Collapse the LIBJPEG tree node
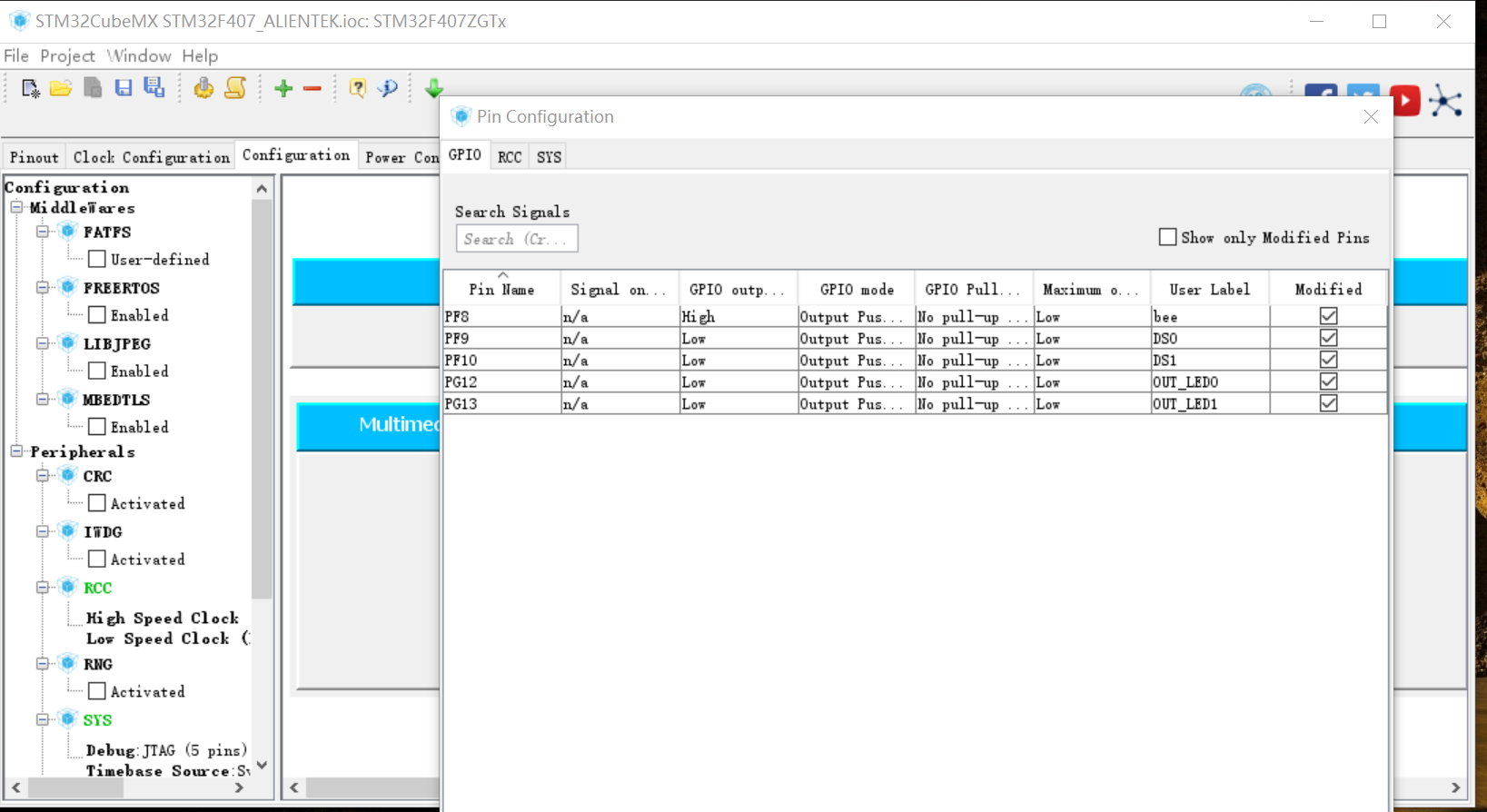Image resolution: width=1487 pixels, height=812 pixels. pyautogui.click(x=43, y=343)
